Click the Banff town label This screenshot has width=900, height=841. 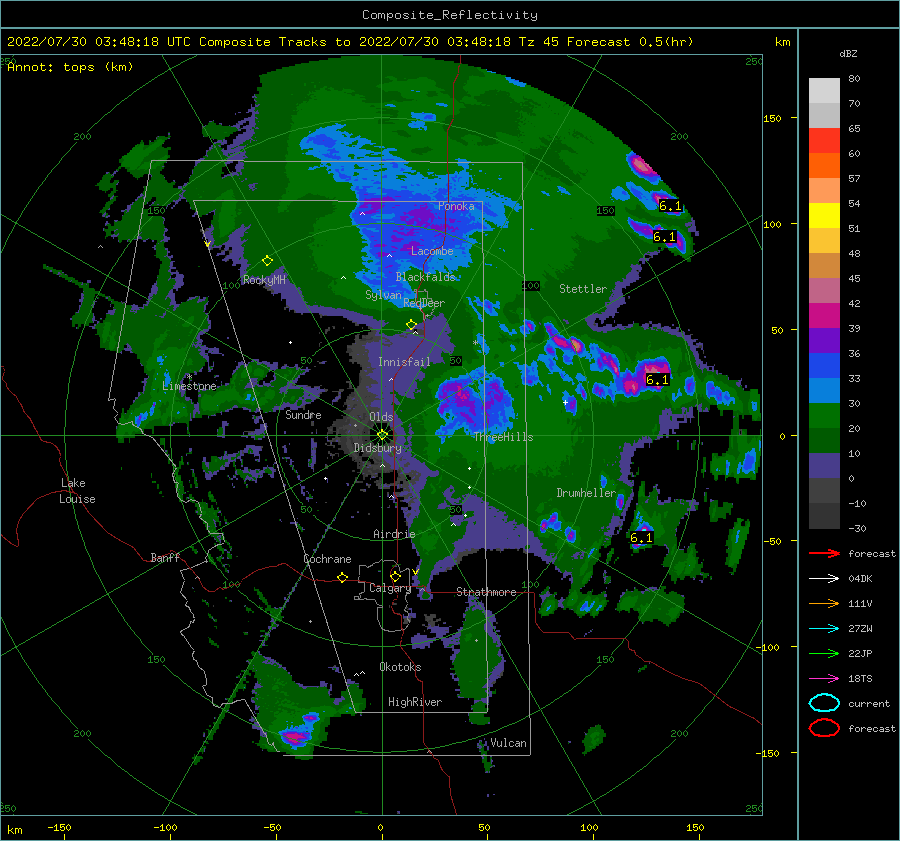[x=165, y=557]
